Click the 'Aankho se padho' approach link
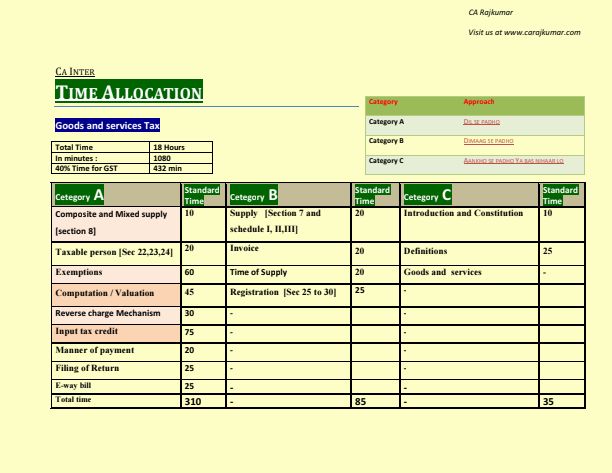 (513, 161)
